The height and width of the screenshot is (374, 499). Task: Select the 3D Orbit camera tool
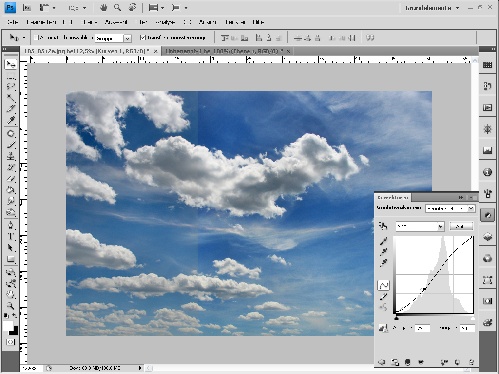click(x=10, y=283)
